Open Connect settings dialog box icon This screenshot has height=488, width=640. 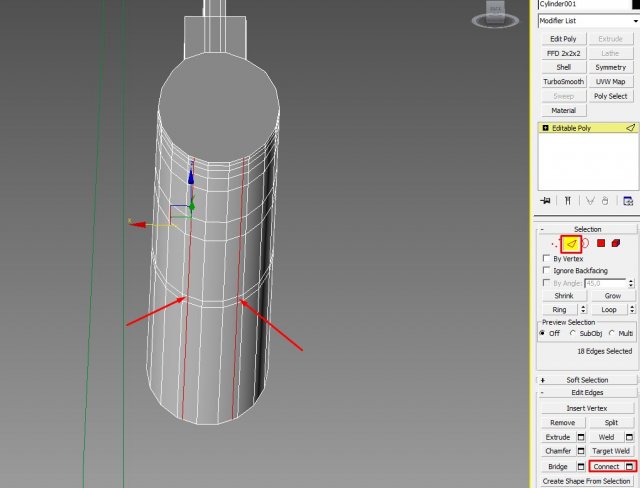click(629, 467)
